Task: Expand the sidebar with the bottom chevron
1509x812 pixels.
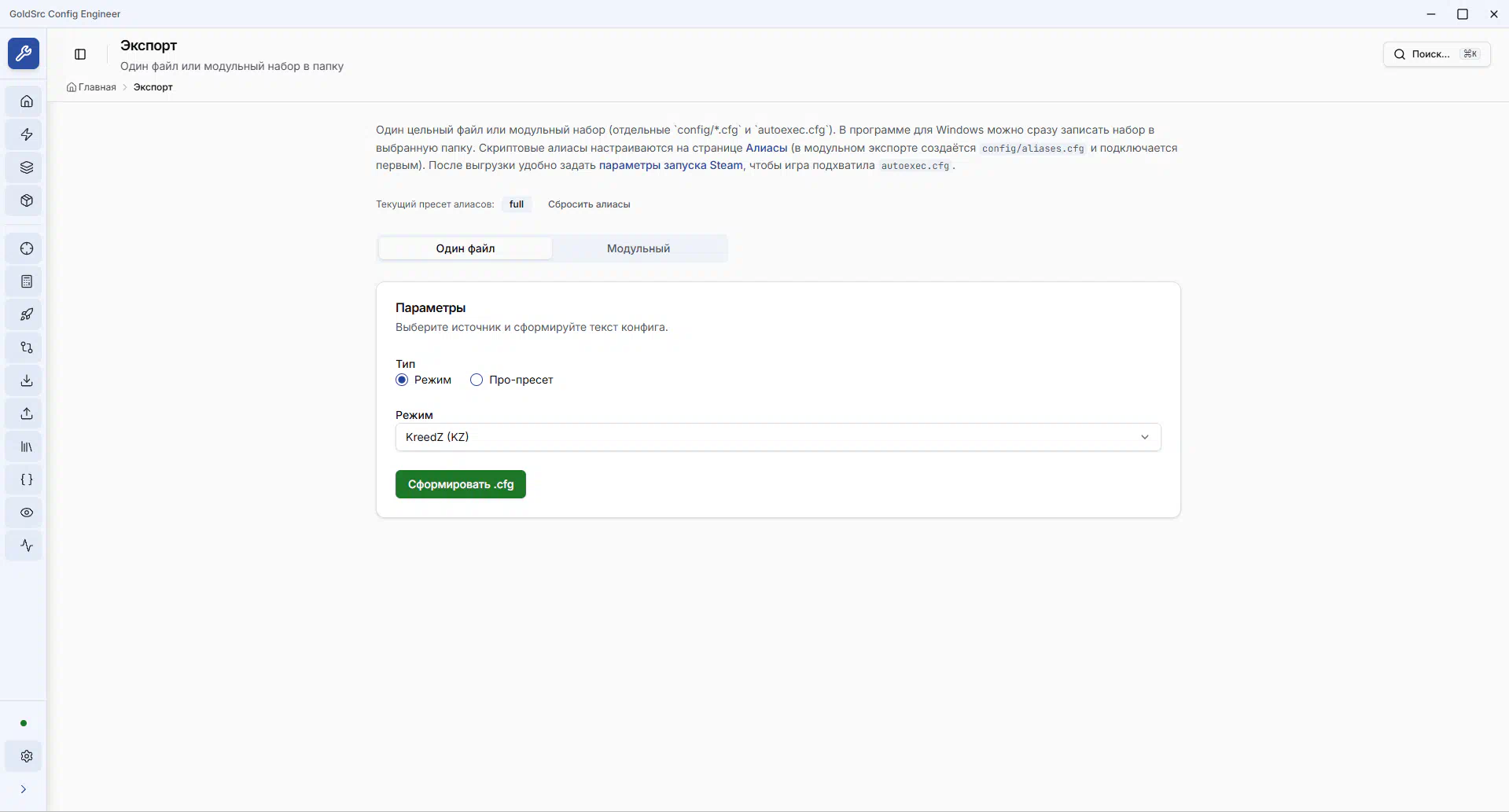Action: point(24,789)
